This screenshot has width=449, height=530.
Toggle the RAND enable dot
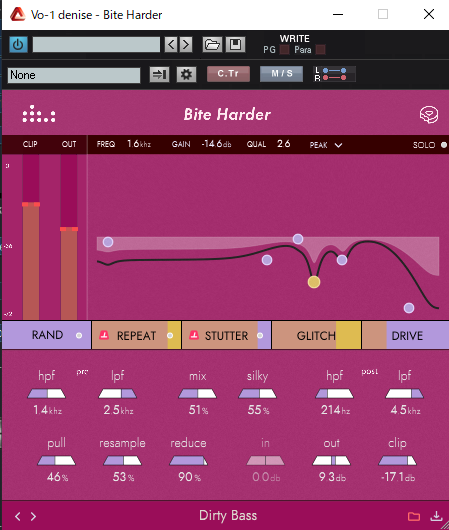[x=79, y=335]
